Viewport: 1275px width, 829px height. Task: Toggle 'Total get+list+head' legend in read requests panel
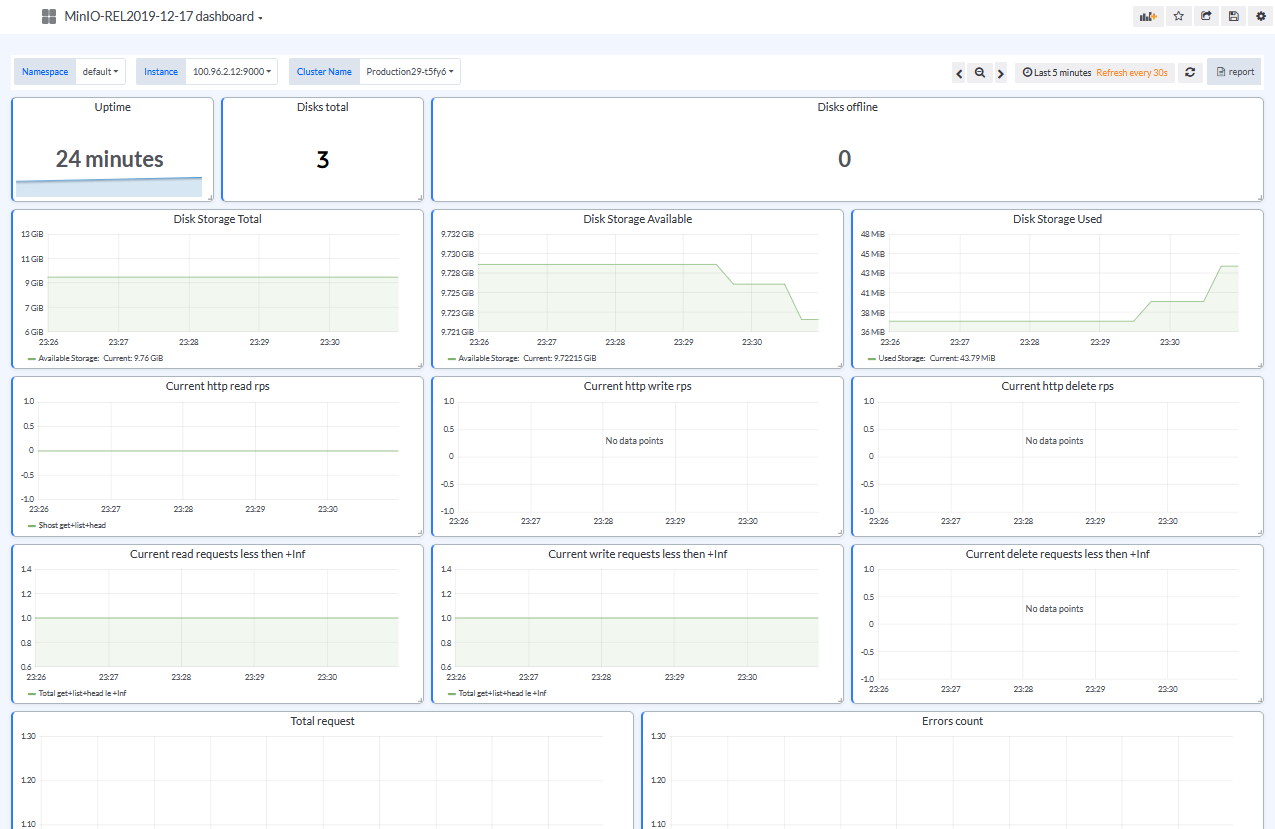[x=83, y=693]
